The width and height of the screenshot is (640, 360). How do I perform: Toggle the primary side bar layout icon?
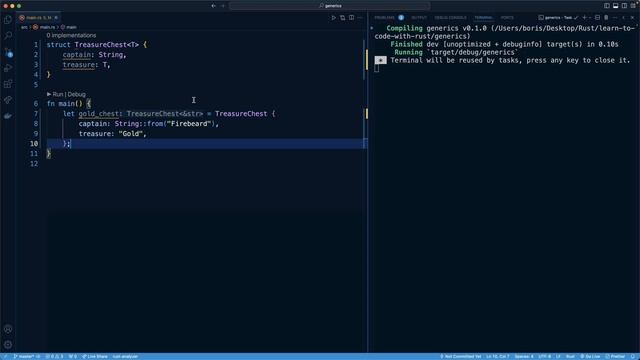click(x=607, y=6)
